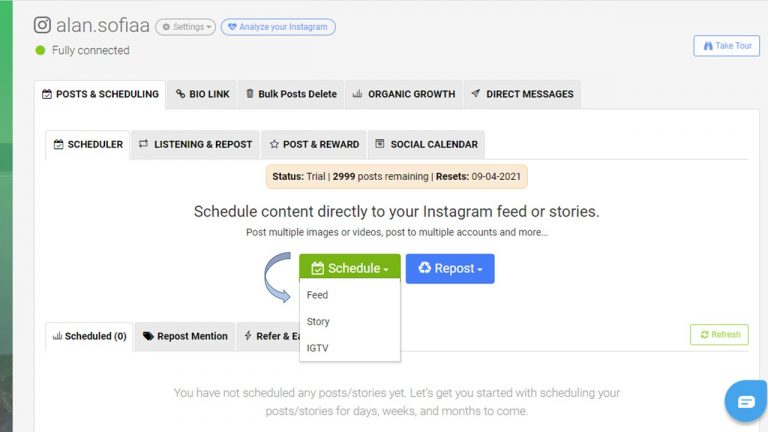Select the Repost Mention tab

click(x=185, y=336)
